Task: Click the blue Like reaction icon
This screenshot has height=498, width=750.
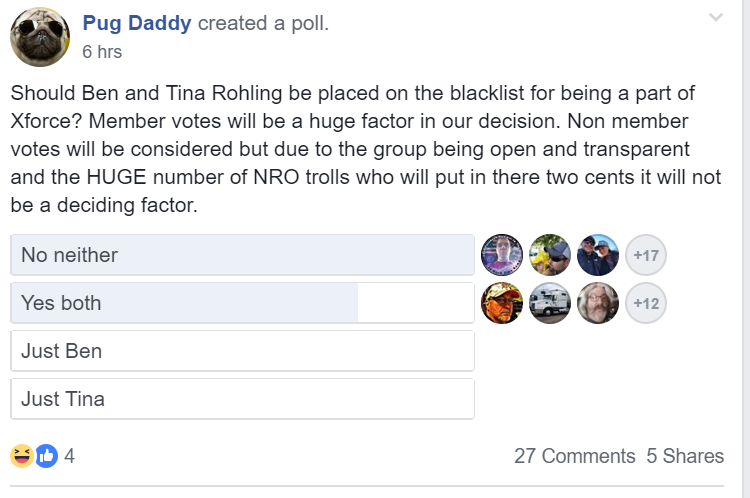Action: [46, 456]
